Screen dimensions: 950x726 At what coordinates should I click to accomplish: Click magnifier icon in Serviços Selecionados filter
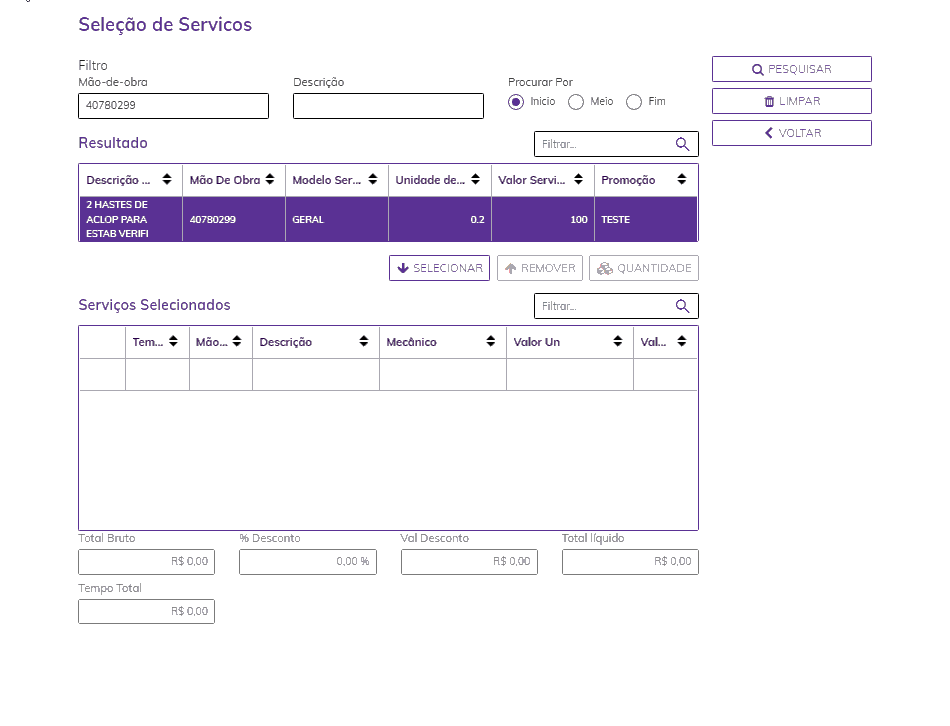682,306
